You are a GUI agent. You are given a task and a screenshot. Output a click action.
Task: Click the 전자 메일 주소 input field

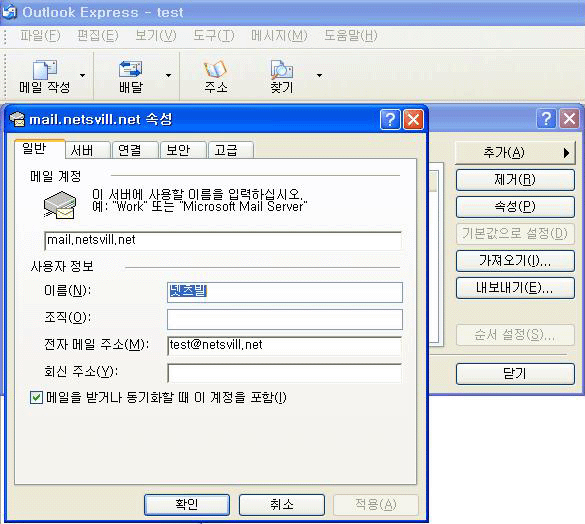285,346
